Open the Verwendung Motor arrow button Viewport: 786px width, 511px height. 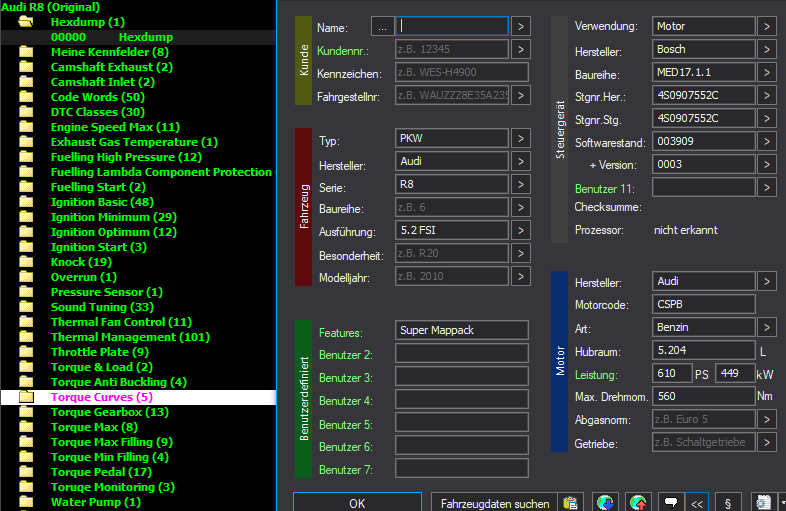coord(766,26)
